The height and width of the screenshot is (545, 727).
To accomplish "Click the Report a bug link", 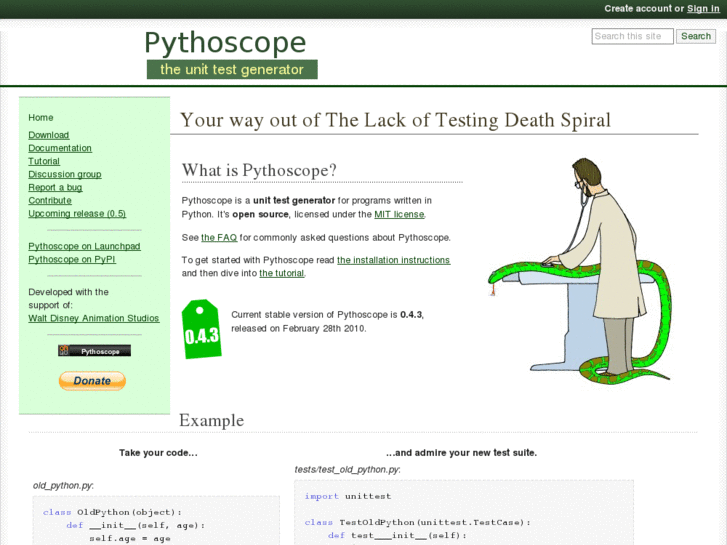I will click(x=55, y=187).
